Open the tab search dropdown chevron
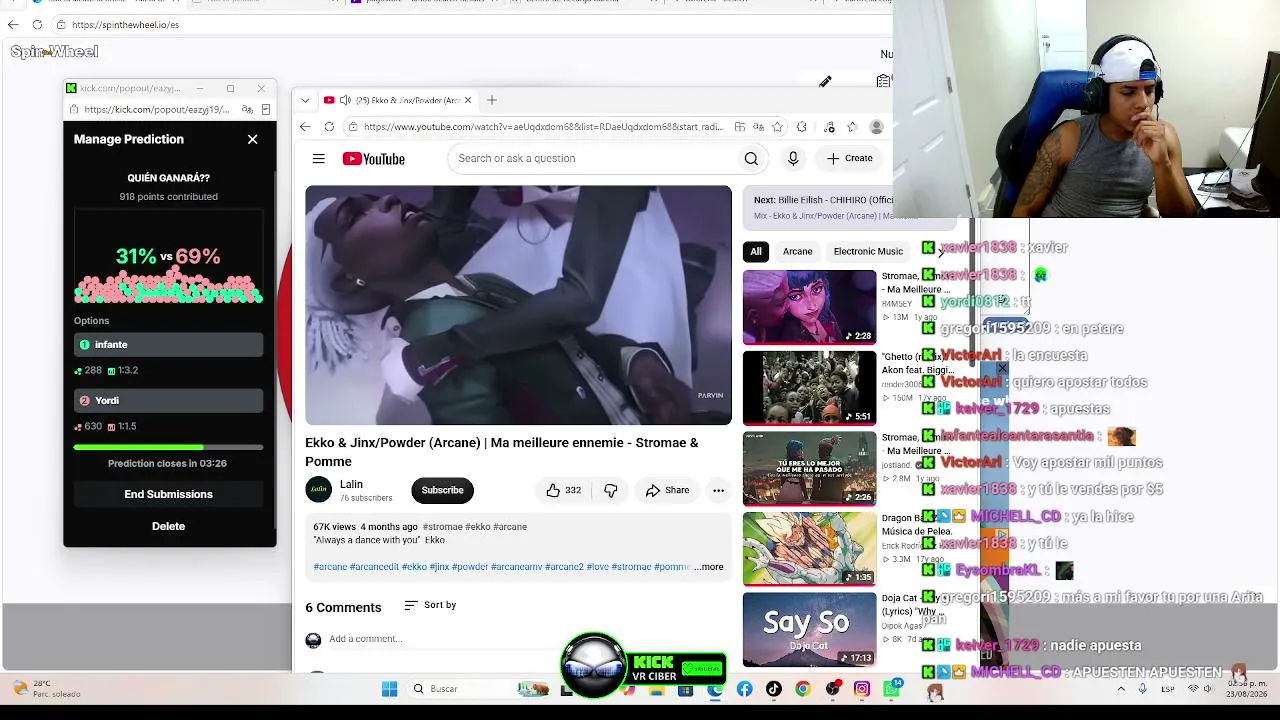1280x720 pixels. [305, 100]
